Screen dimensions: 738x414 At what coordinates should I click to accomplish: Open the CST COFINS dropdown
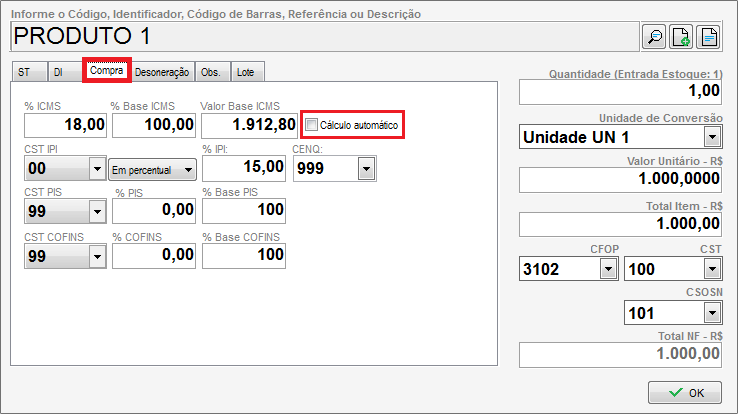pyautogui.click(x=97, y=256)
